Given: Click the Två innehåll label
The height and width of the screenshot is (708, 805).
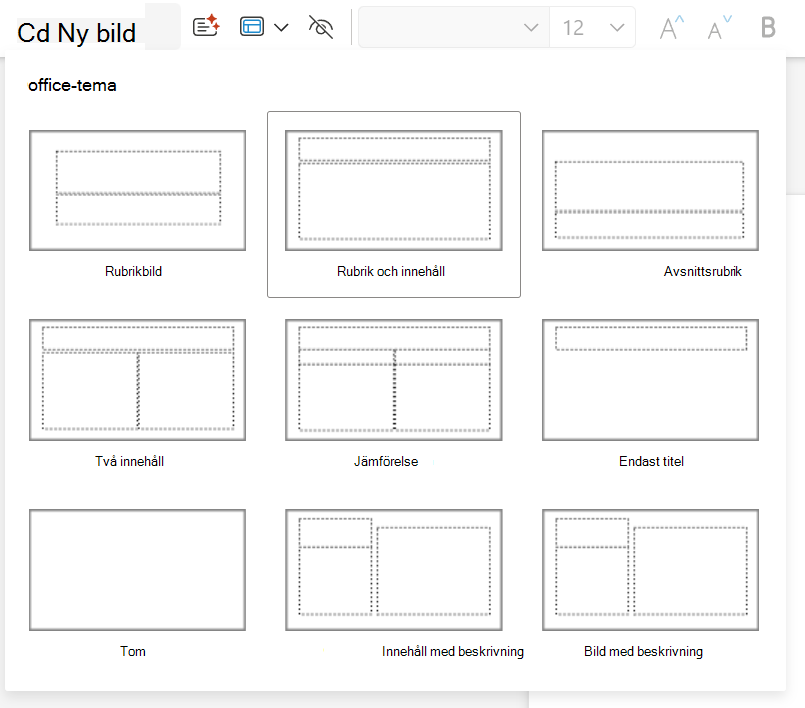Looking at the screenshot, I should 129,461.
